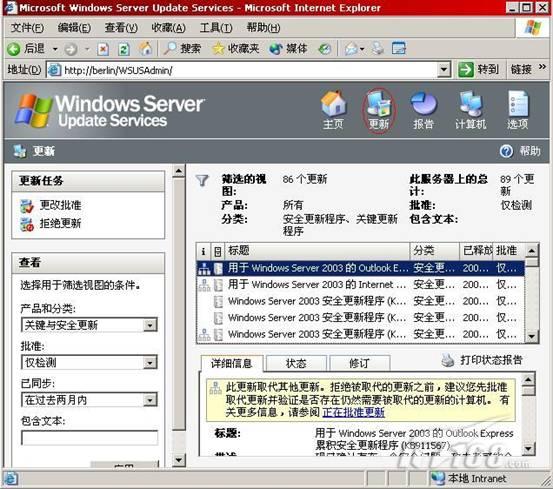Open the 计算机 computers icon
The width and height of the screenshot is (553, 489).
[x=470, y=110]
